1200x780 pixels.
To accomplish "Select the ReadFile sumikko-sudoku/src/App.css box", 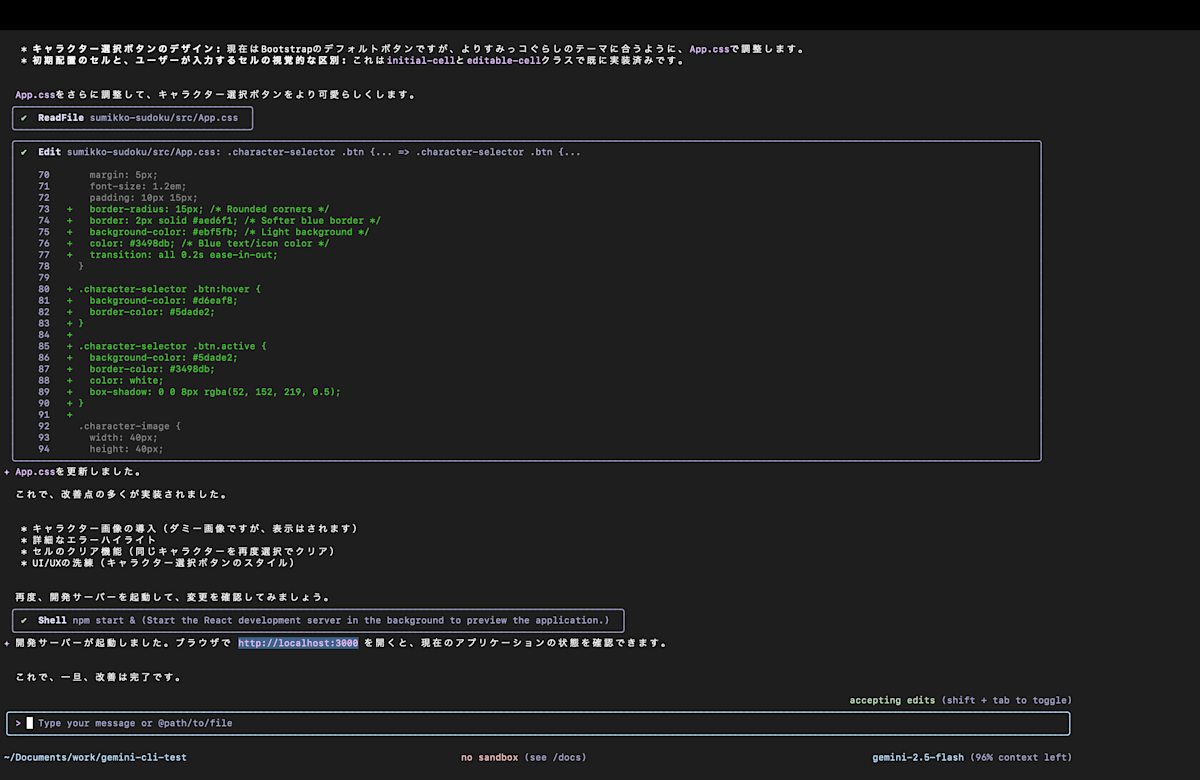I will tap(133, 118).
